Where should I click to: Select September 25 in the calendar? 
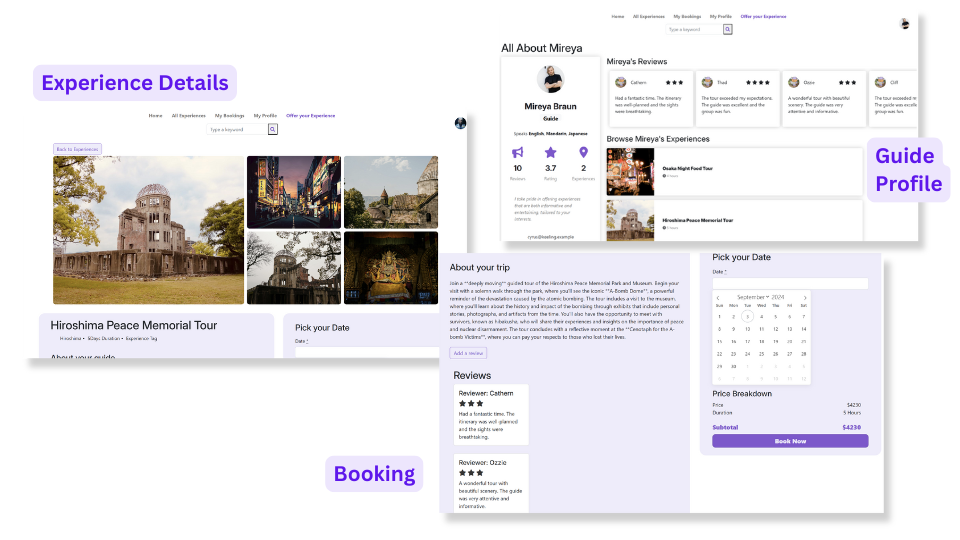pyautogui.click(x=762, y=354)
